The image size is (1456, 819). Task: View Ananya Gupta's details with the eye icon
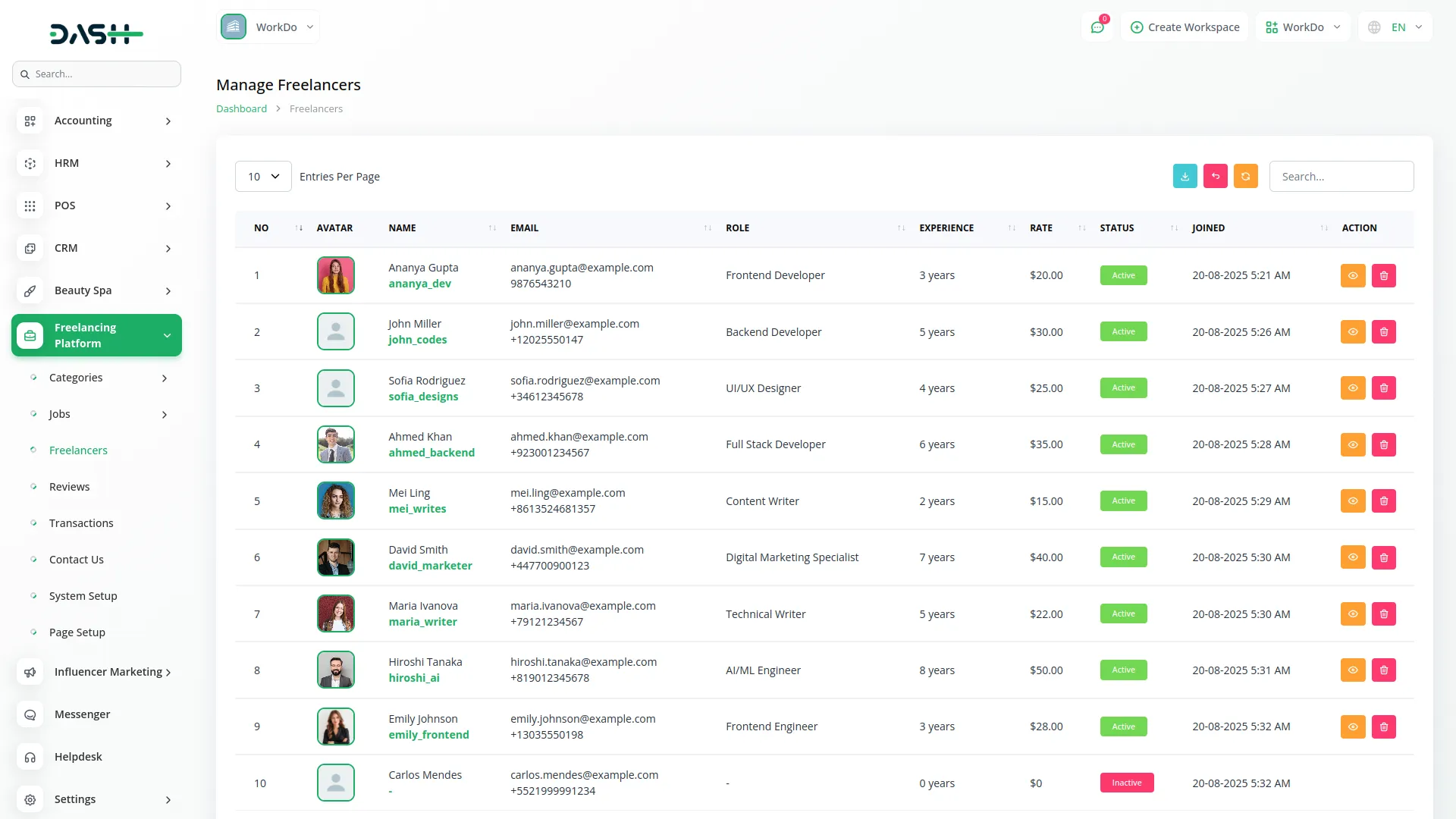[x=1353, y=275]
